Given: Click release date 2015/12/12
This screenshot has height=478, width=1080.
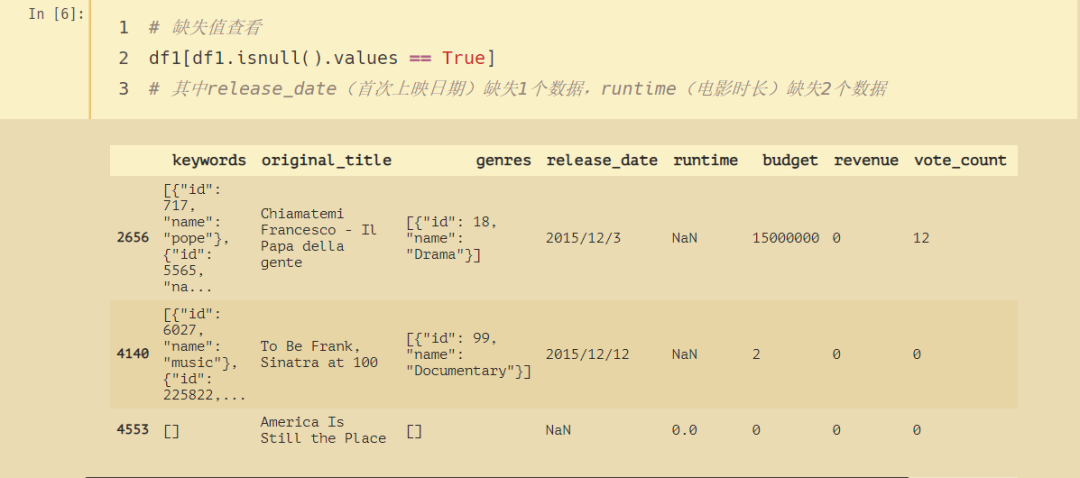Looking at the screenshot, I should 587,354.
